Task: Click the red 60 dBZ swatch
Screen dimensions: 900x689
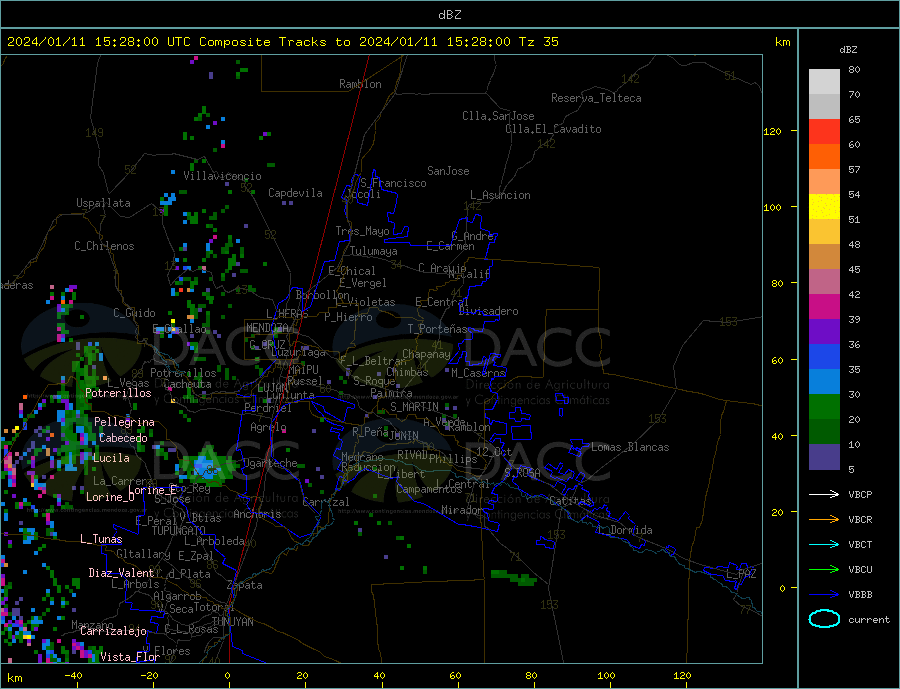Action: 824,131
